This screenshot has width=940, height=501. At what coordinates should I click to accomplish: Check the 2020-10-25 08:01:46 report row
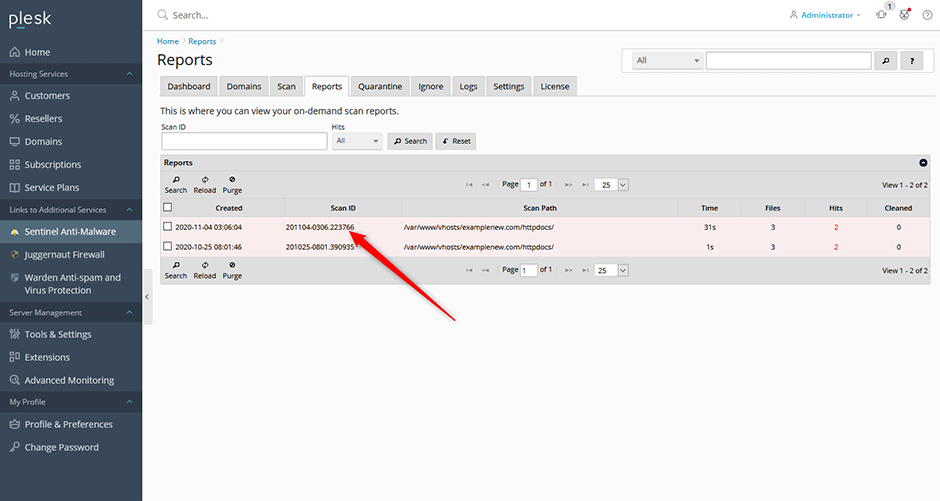[x=168, y=246]
